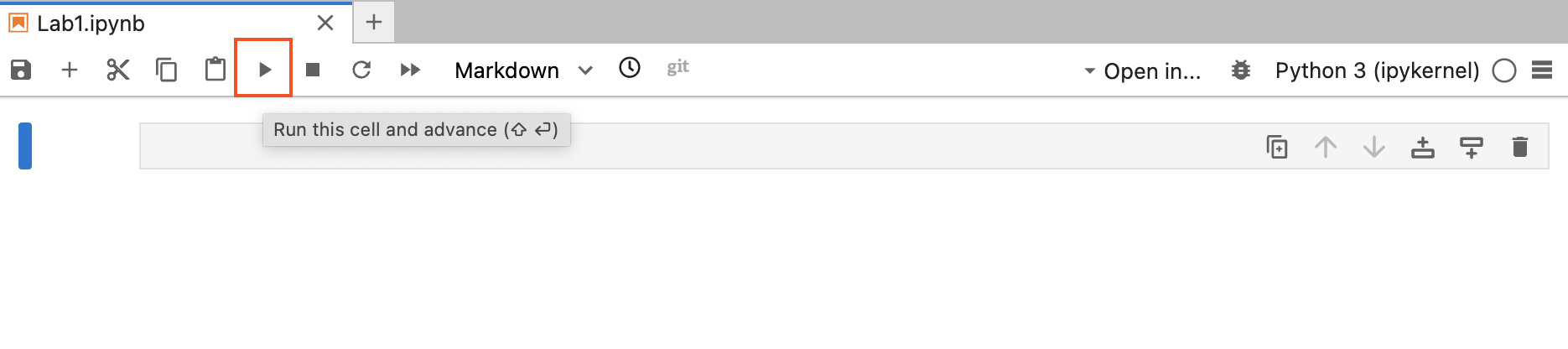
Task: Open the hamburger menu at toolbar end
Action: [1542, 70]
